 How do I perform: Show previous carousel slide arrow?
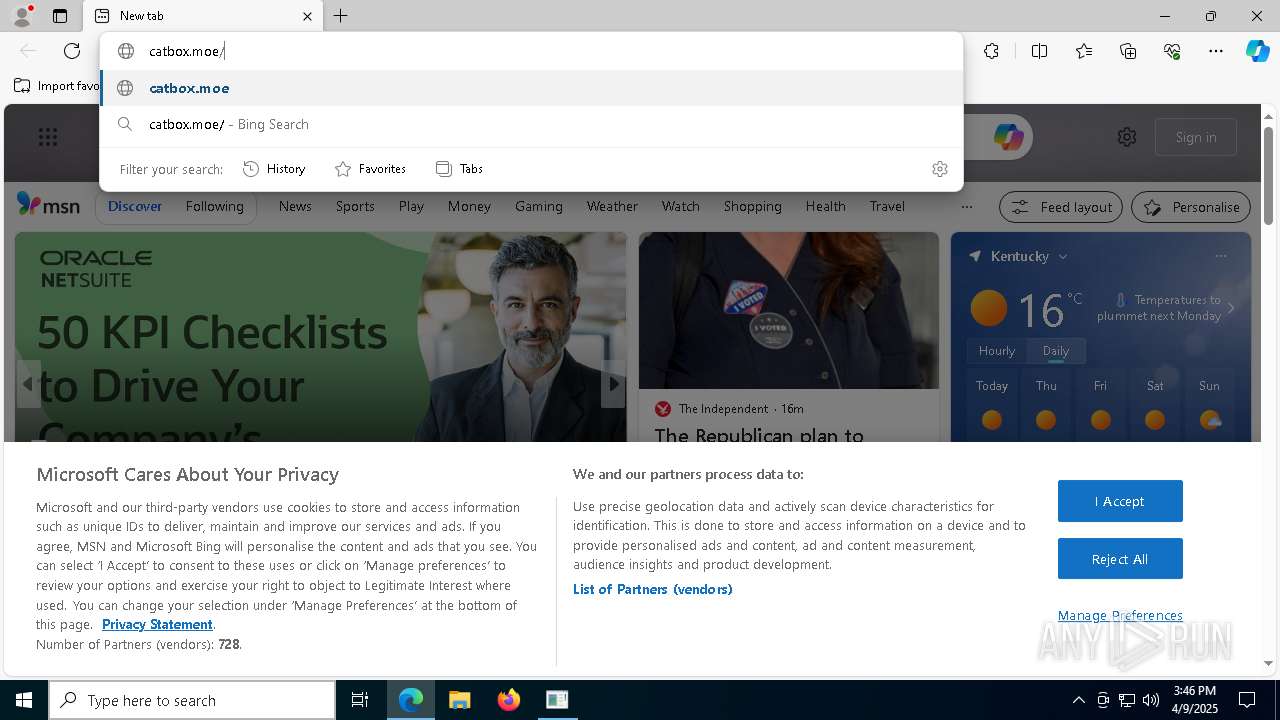click(x=28, y=384)
